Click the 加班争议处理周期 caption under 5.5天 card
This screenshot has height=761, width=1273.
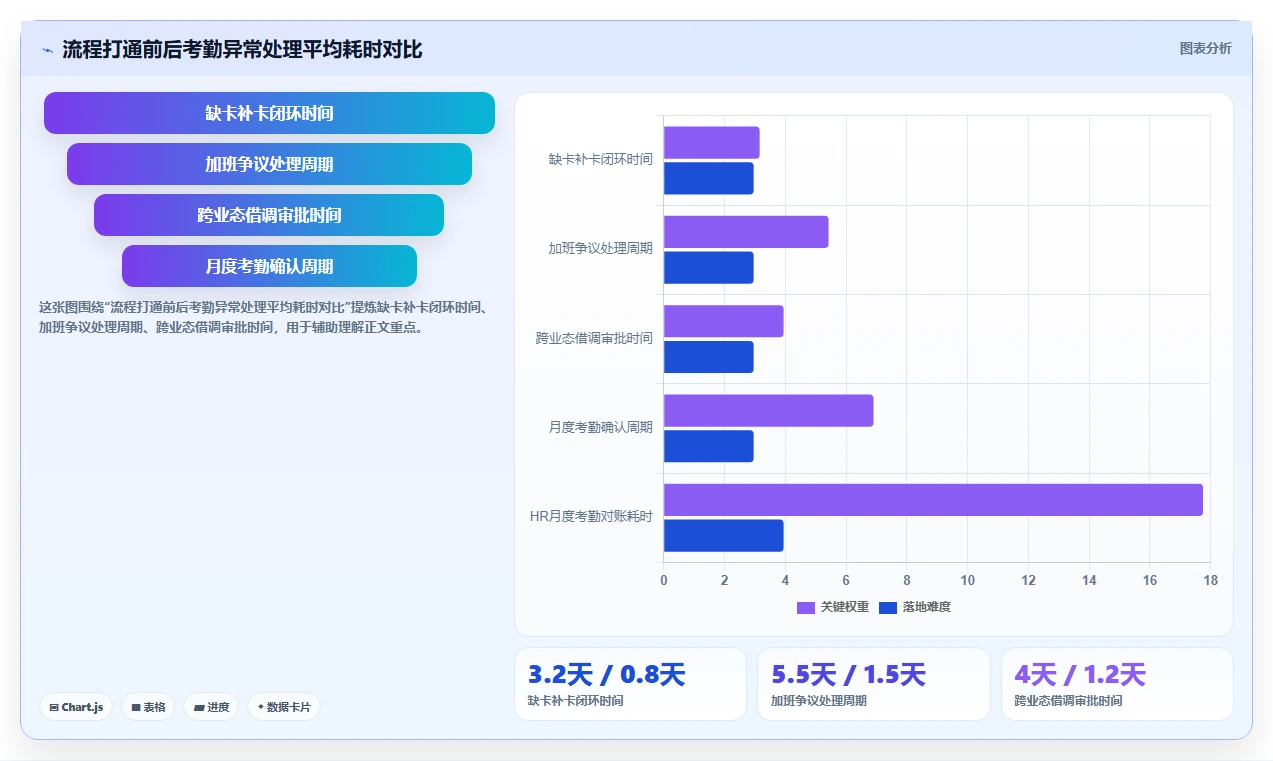point(819,701)
